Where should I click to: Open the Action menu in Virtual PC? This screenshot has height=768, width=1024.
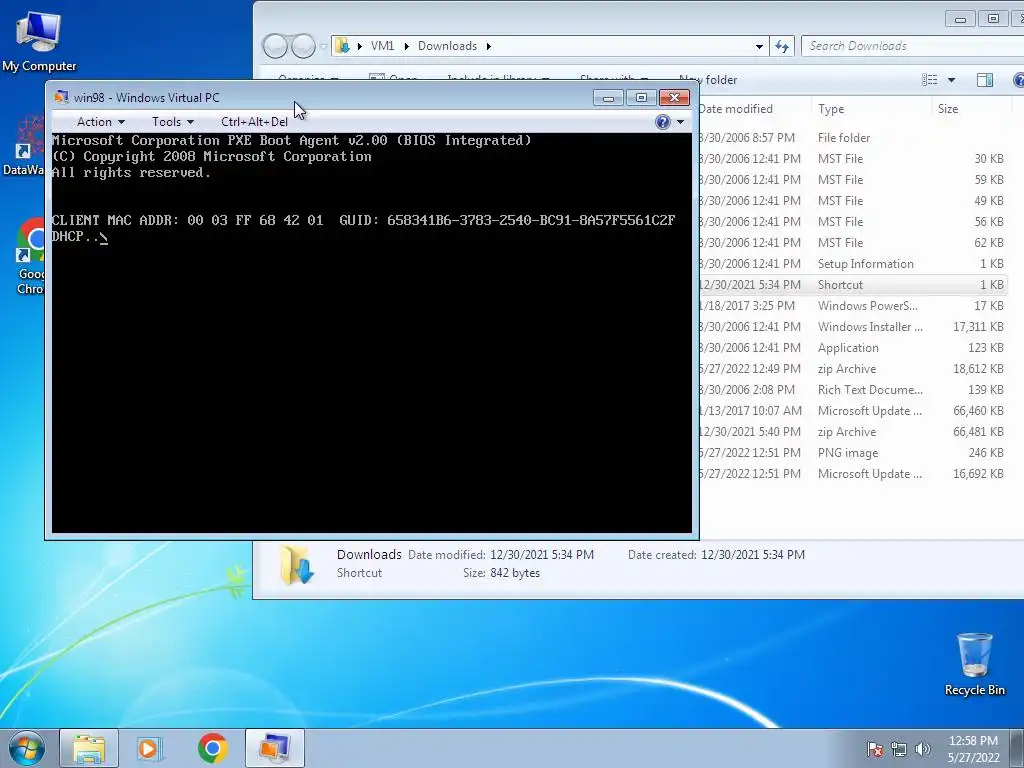[101, 122]
